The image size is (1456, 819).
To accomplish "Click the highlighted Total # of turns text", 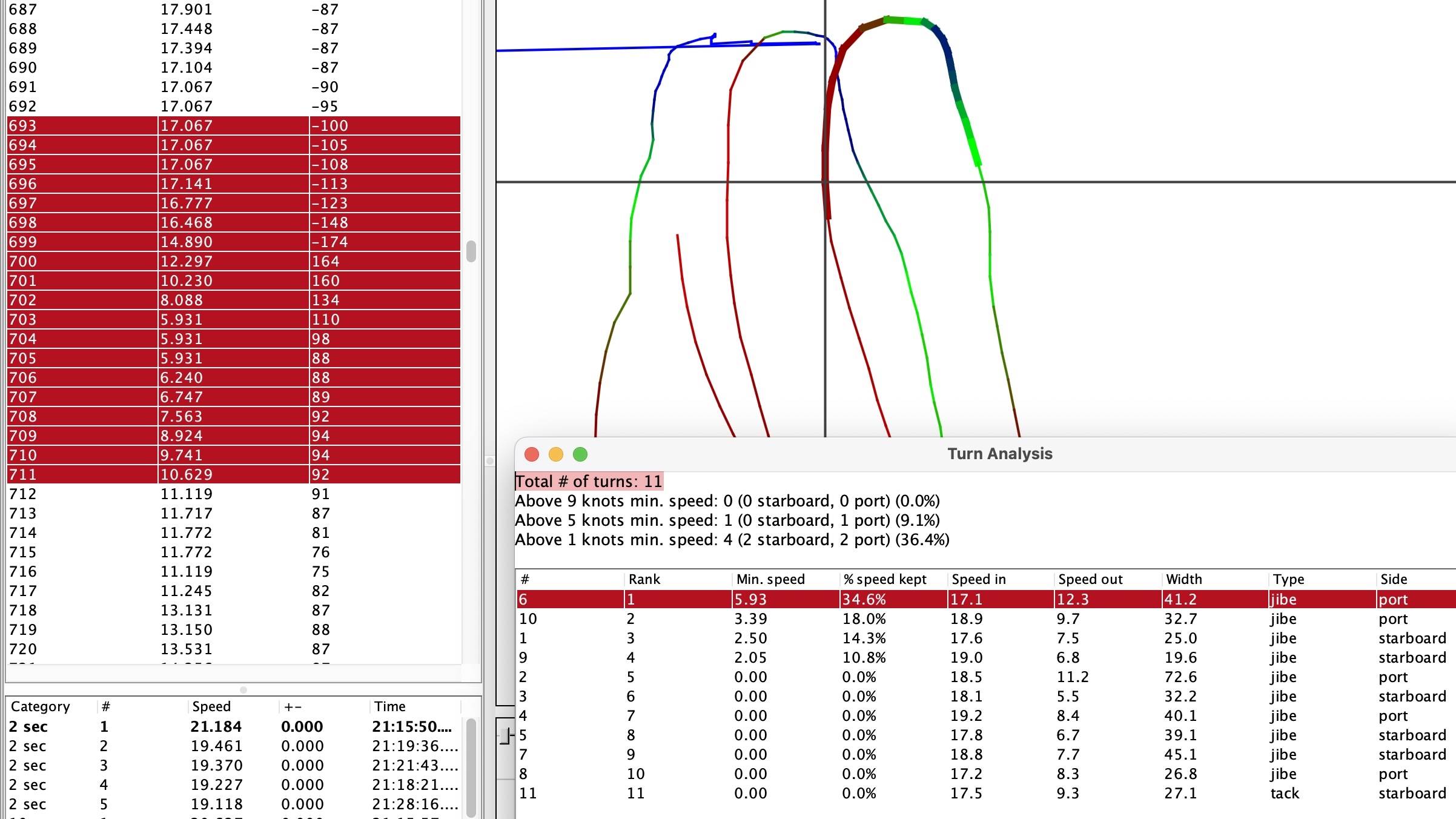I will 587,481.
